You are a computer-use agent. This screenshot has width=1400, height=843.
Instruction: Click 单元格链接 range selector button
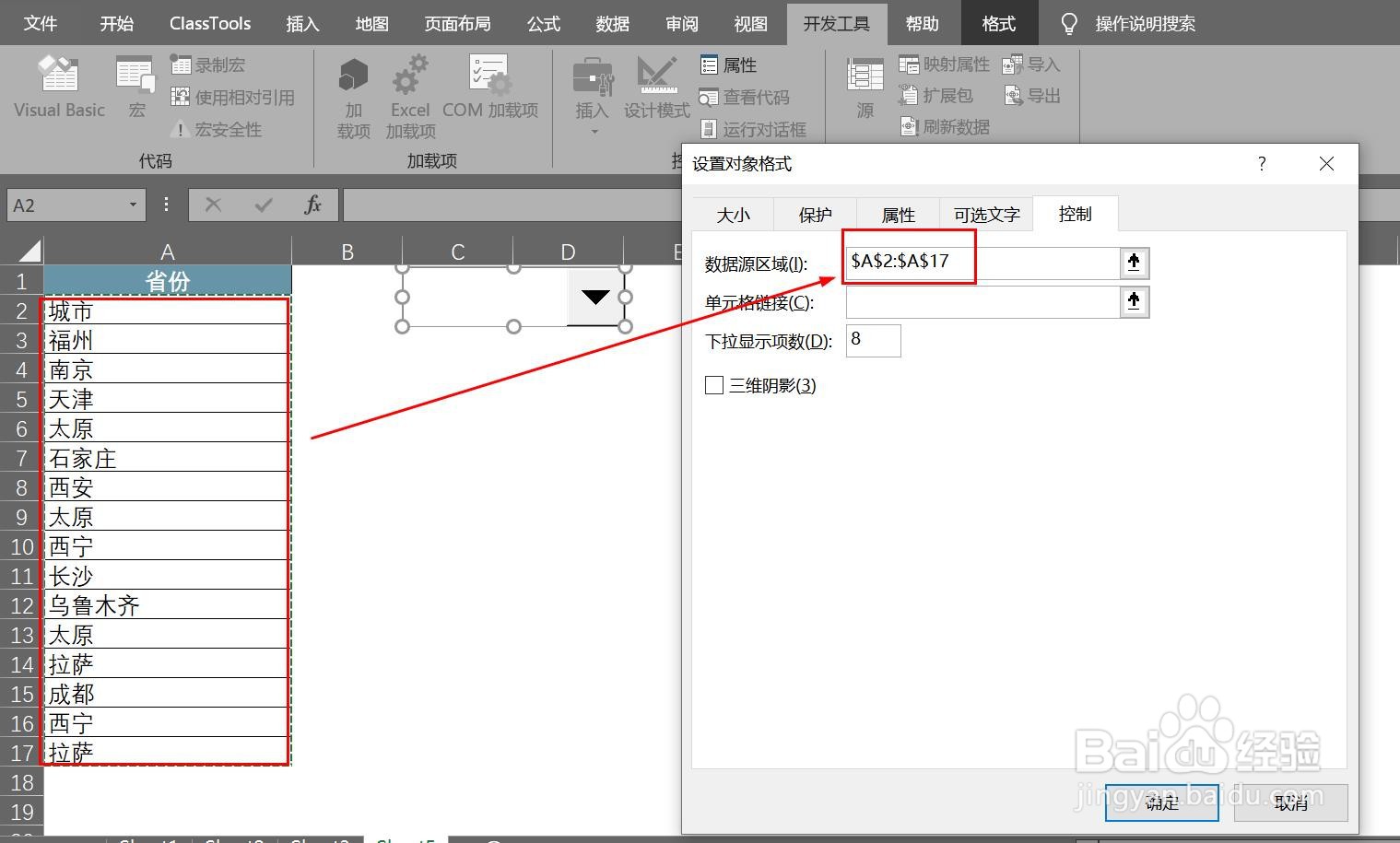tap(1134, 301)
